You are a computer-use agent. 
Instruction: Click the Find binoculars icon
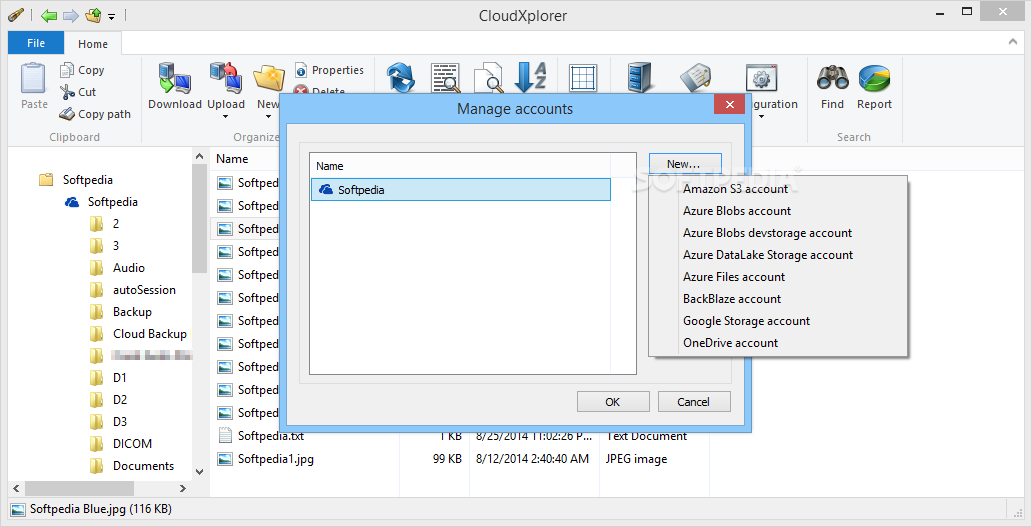pyautogui.click(x=832, y=78)
